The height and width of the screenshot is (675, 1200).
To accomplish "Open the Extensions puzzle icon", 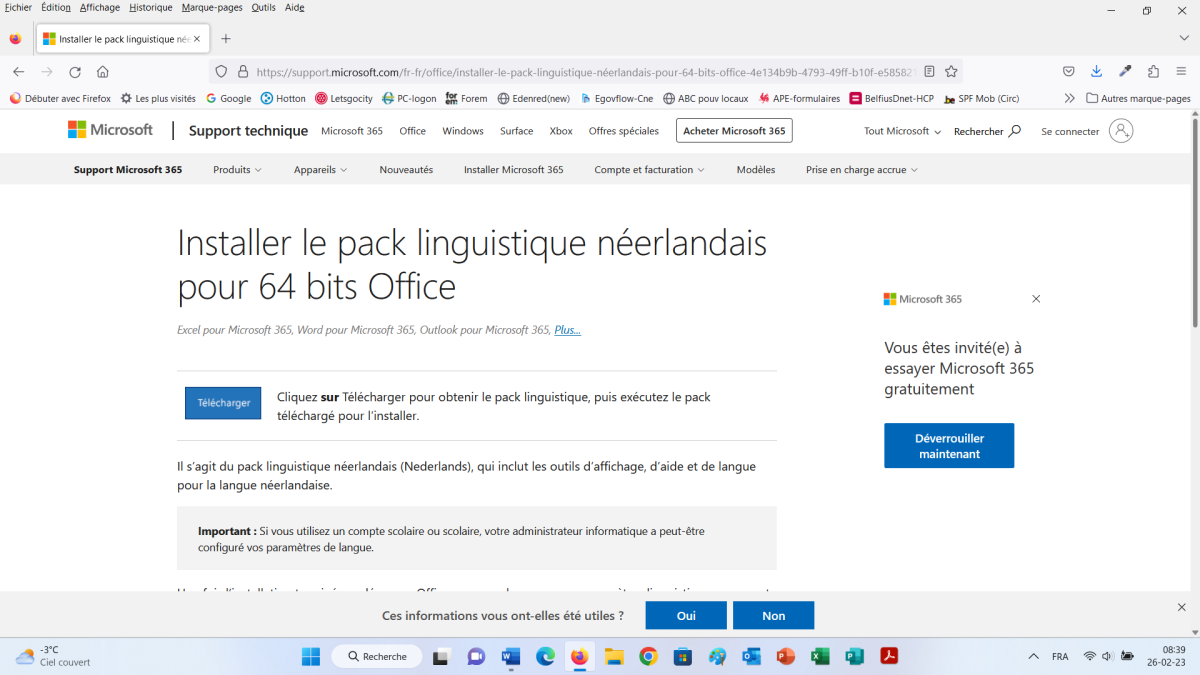I will click(x=1153, y=72).
